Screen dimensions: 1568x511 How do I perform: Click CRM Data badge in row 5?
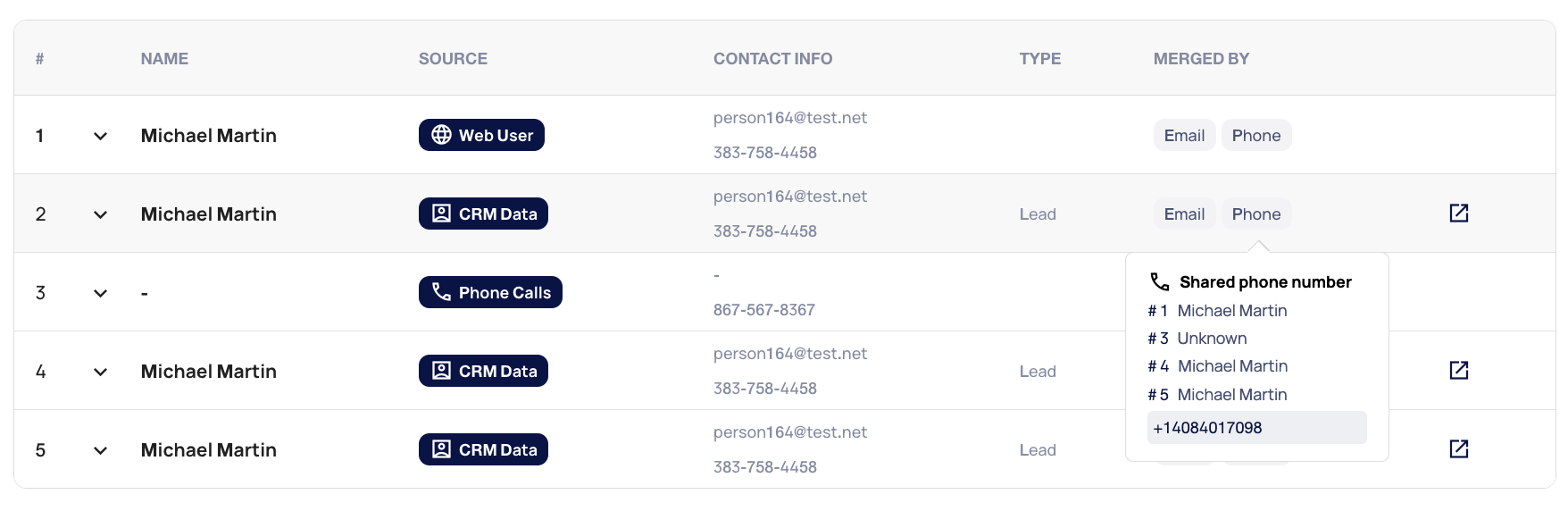483,449
